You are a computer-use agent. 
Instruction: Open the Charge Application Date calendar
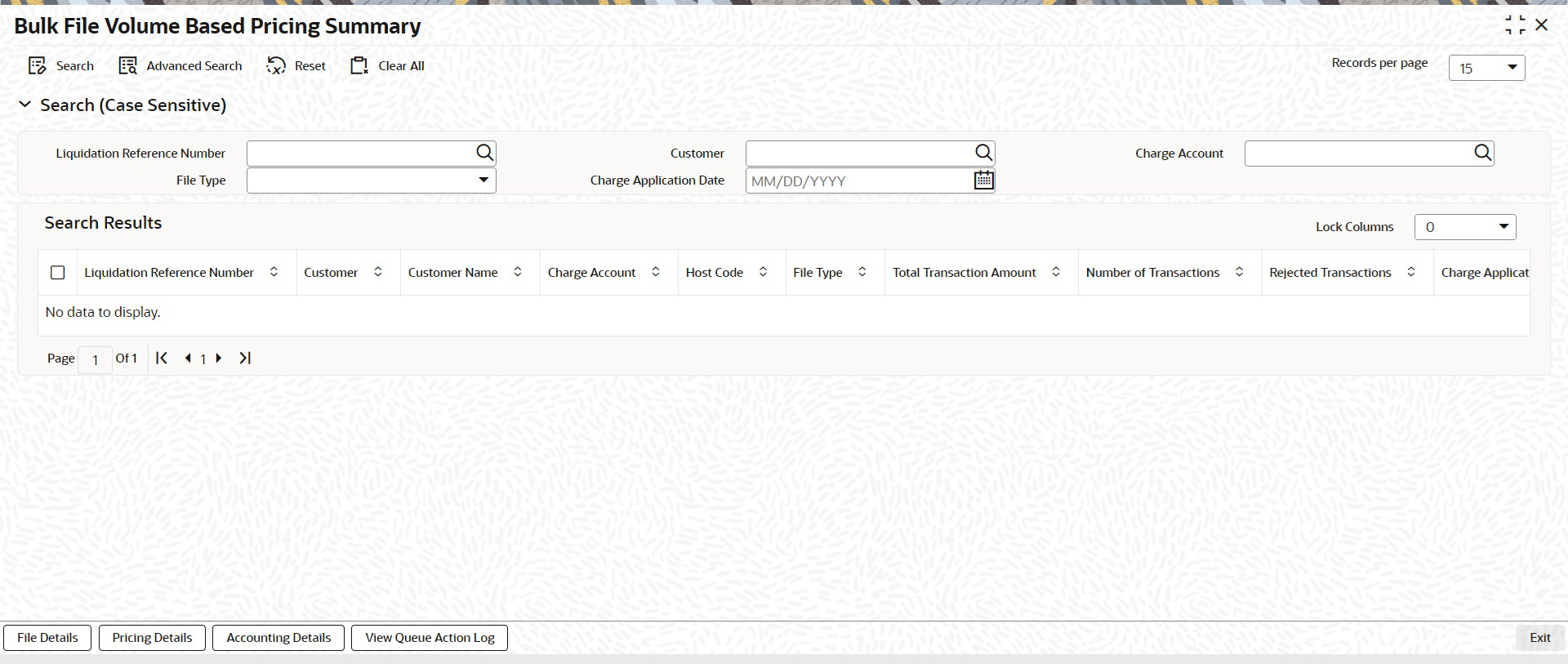coord(983,180)
